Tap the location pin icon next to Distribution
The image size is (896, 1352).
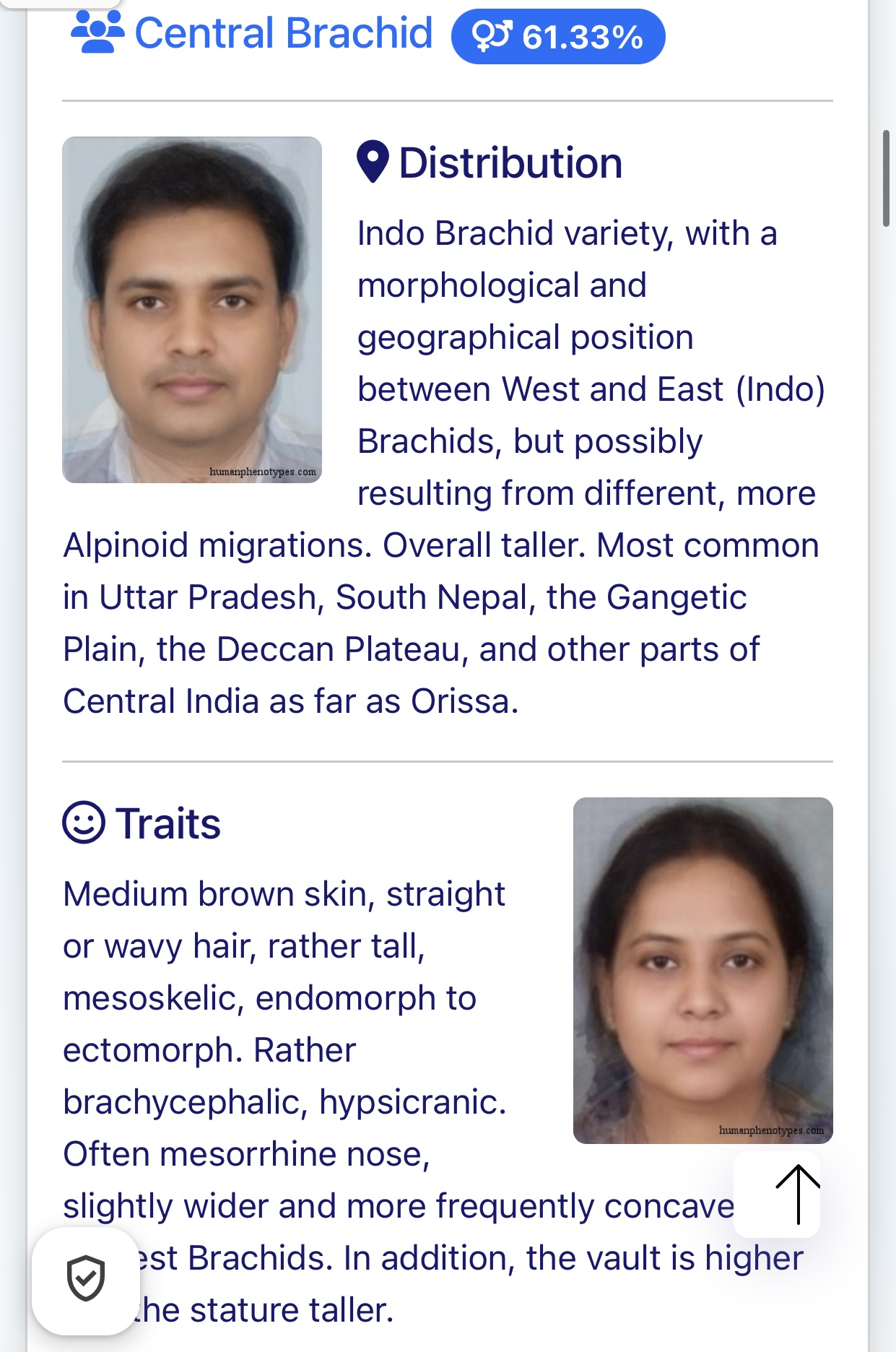tap(373, 162)
